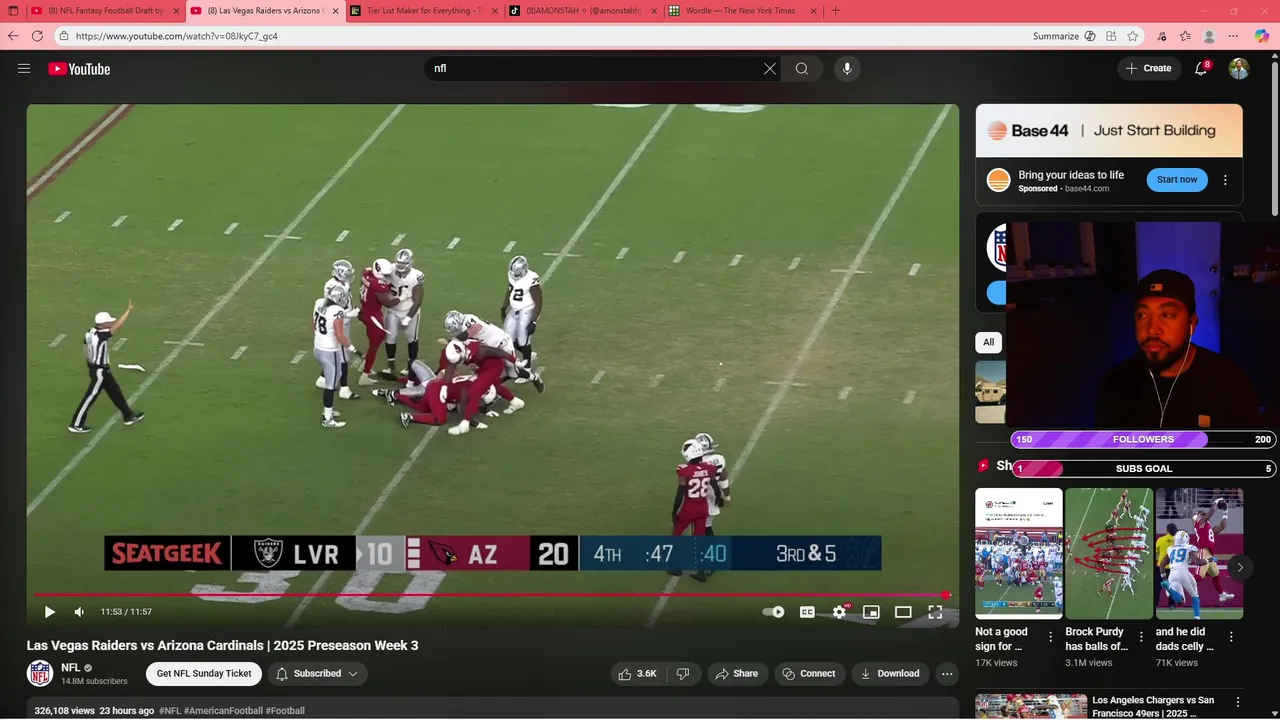View site information lock icon
The image size is (1280, 720).
tap(63, 36)
